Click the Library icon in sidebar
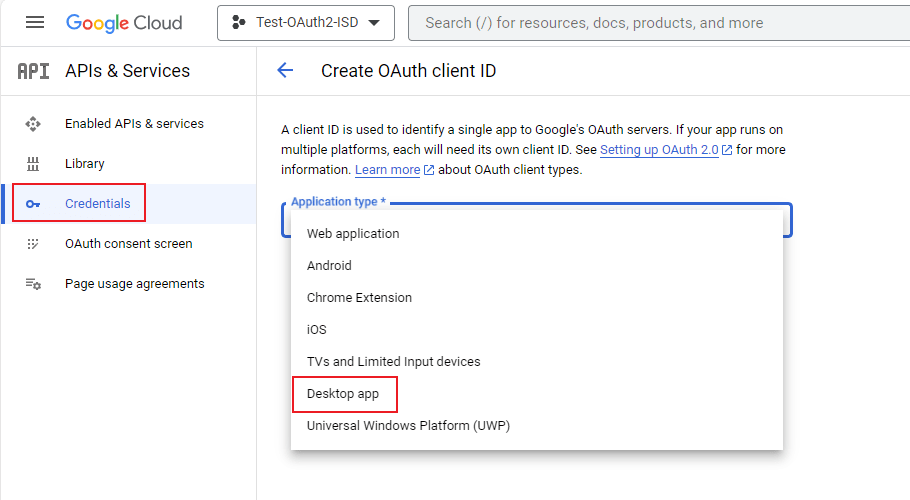The width and height of the screenshot is (910, 500). coord(33,164)
